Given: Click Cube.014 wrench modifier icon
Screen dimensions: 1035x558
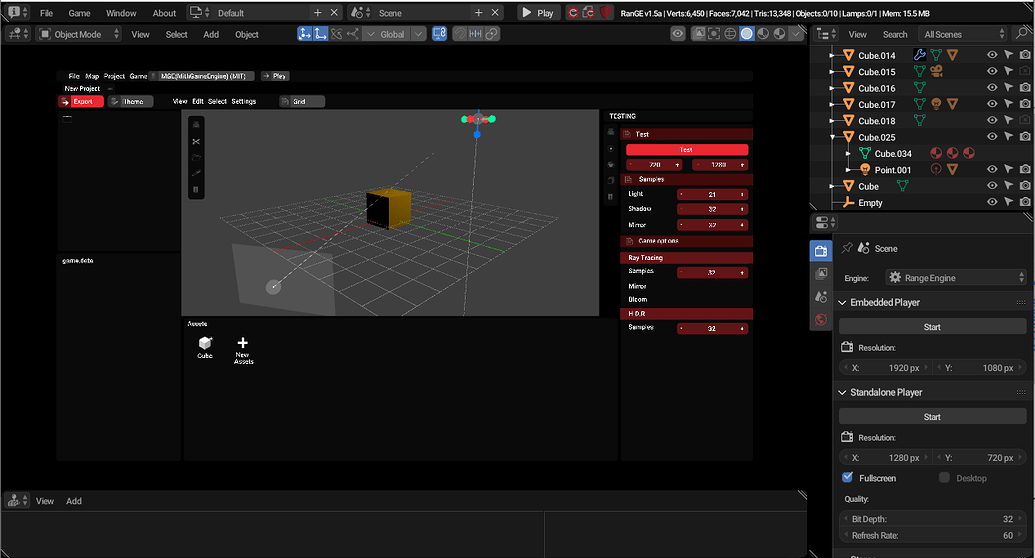Looking at the screenshot, I should point(919,55).
